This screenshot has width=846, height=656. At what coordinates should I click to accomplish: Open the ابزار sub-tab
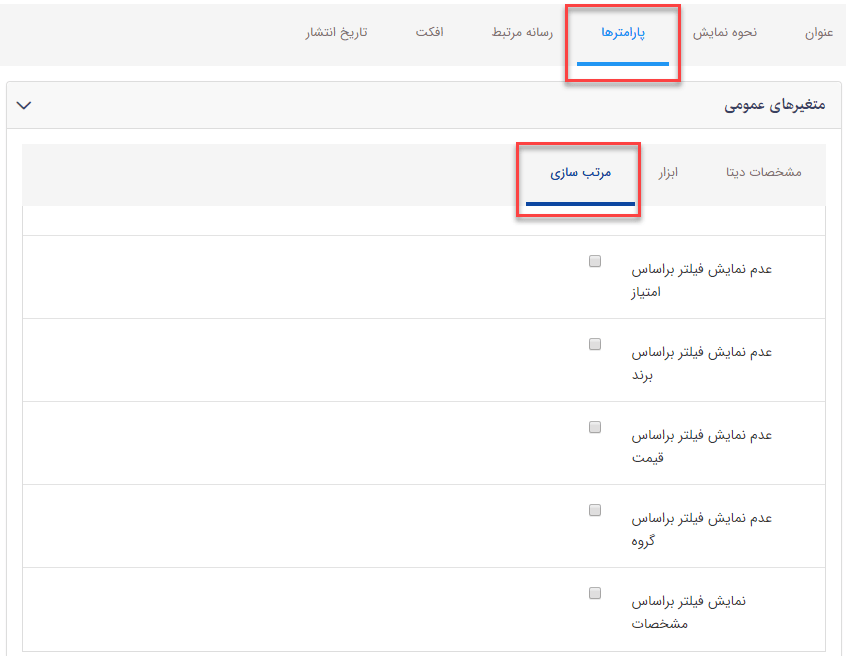[x=669, y=171]
